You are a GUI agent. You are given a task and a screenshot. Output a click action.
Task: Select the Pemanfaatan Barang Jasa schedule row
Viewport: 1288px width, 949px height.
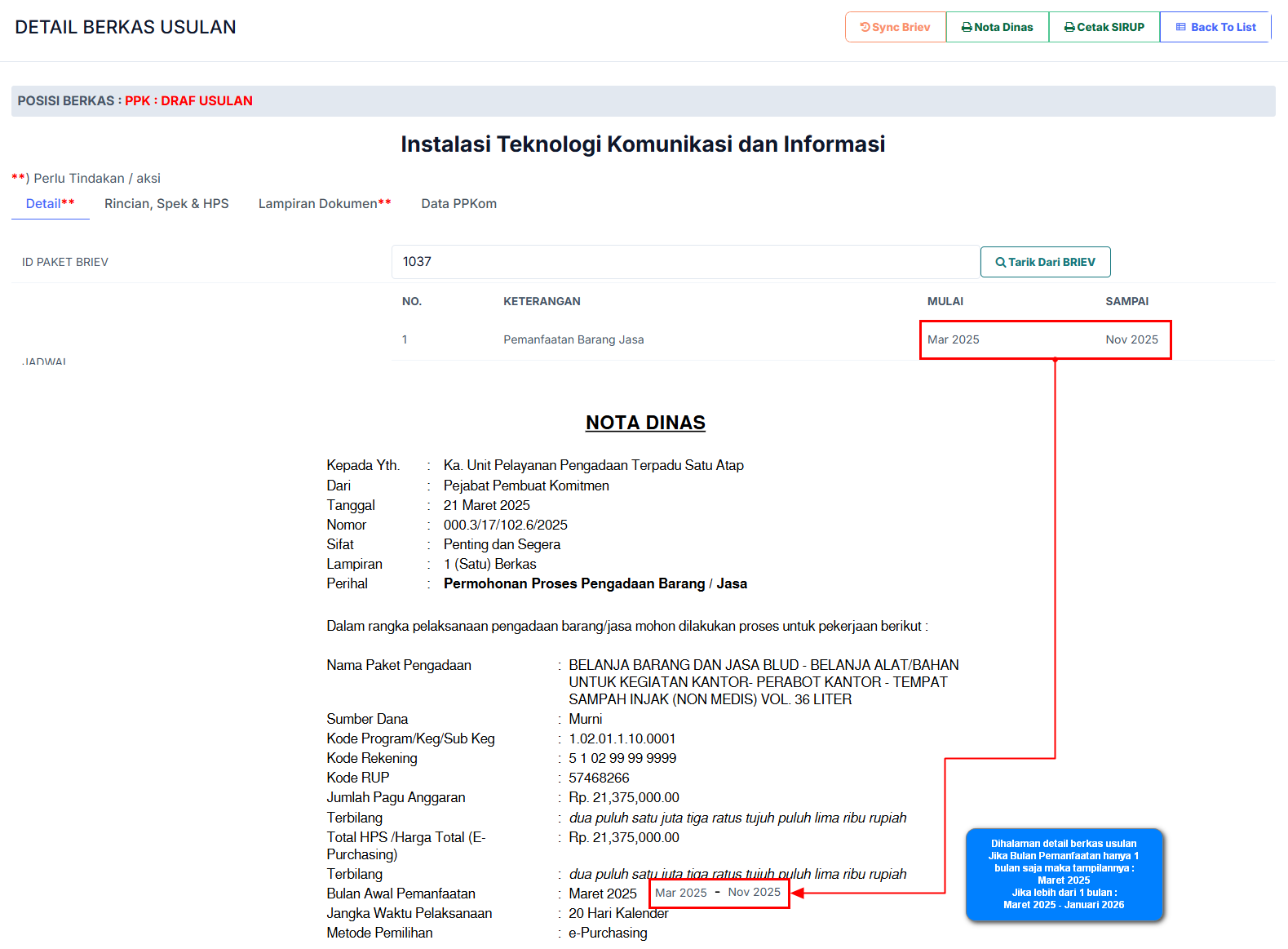(573, 339)
